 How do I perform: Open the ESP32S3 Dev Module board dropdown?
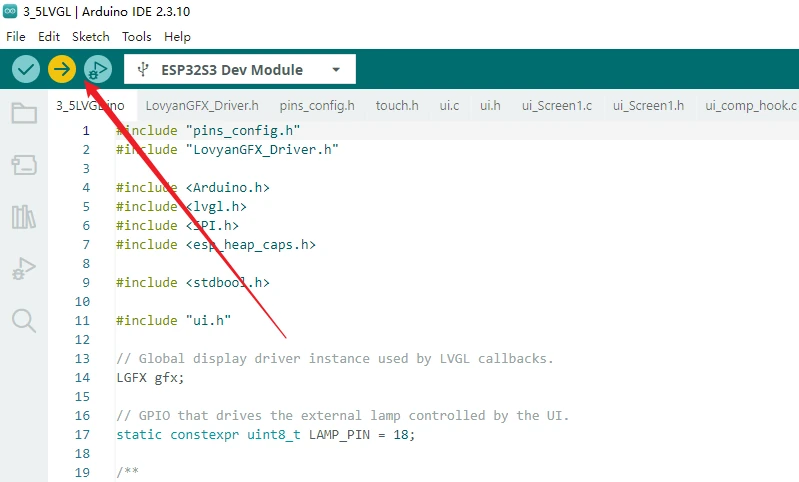point(239,69)
